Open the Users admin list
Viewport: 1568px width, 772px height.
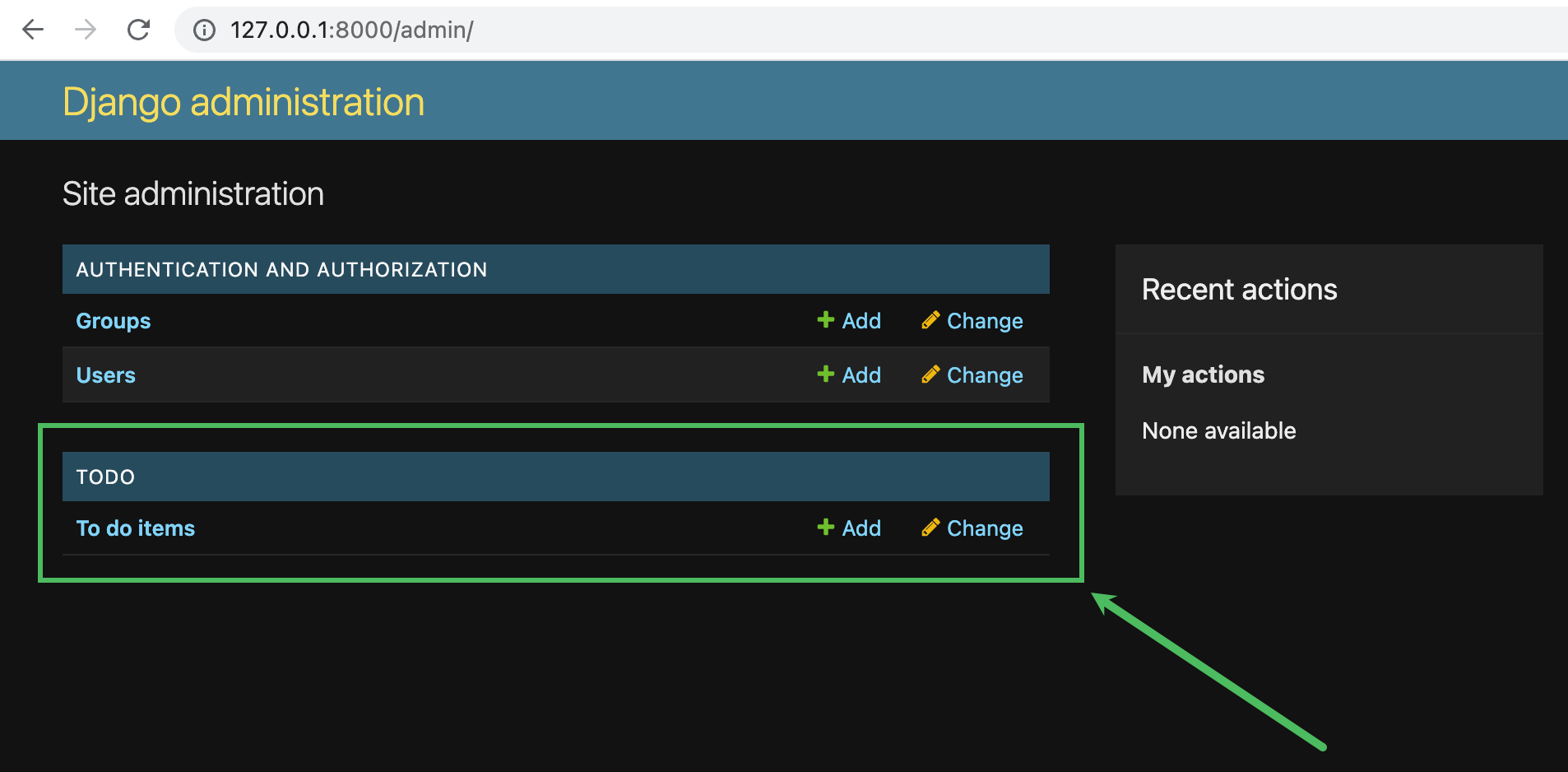point(105,374)
